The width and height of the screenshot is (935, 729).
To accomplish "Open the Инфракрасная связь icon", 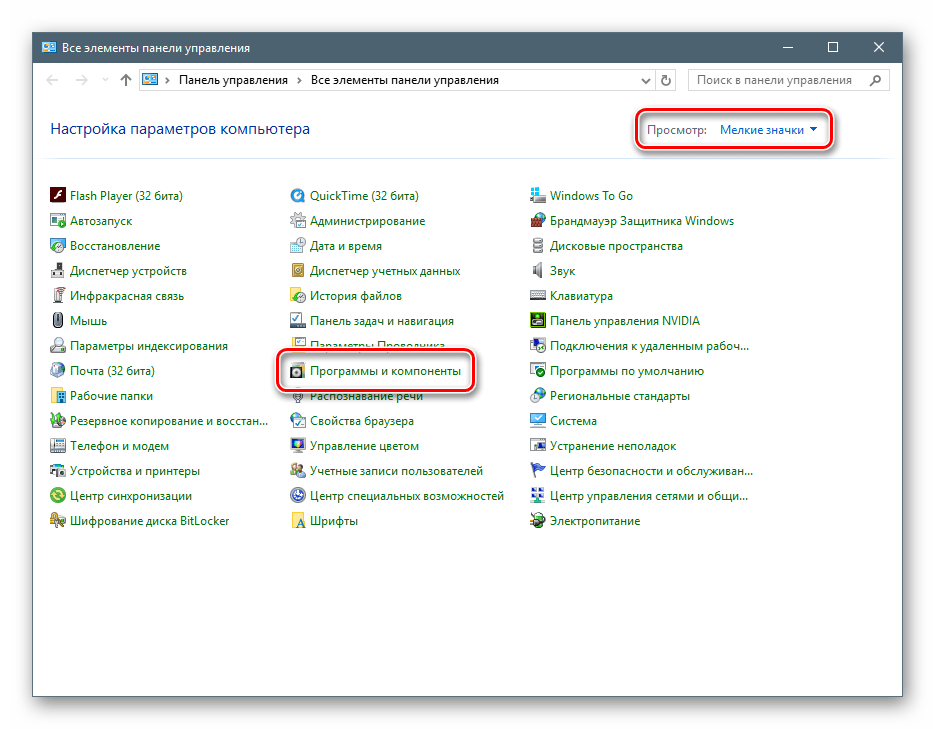I will click(57, 296).
